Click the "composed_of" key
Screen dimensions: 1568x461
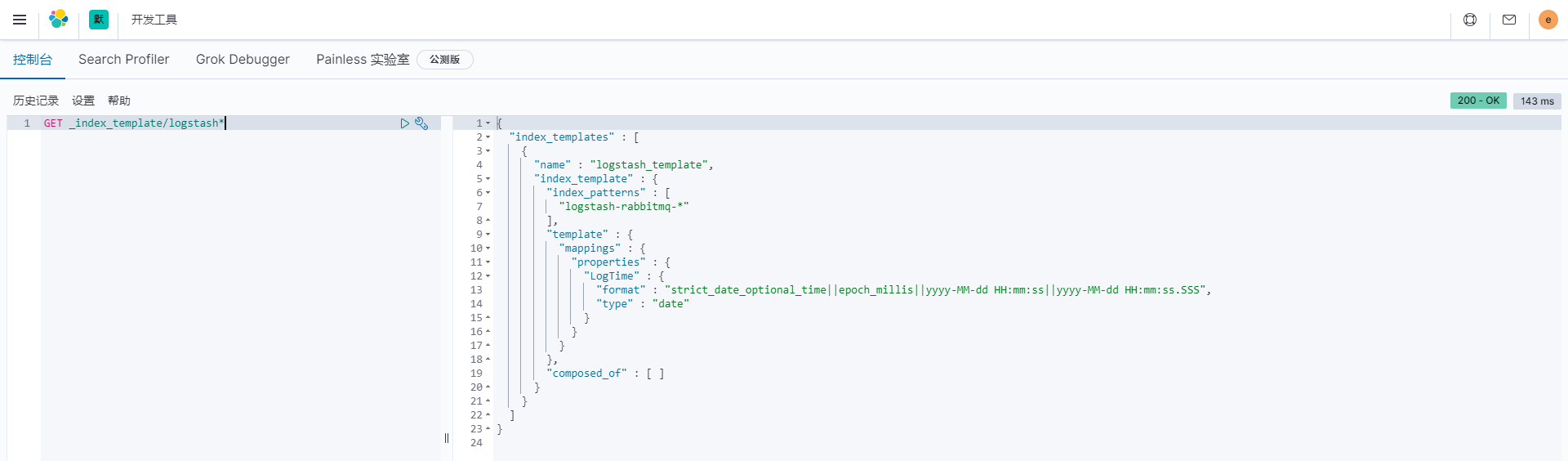coord(586,374)
